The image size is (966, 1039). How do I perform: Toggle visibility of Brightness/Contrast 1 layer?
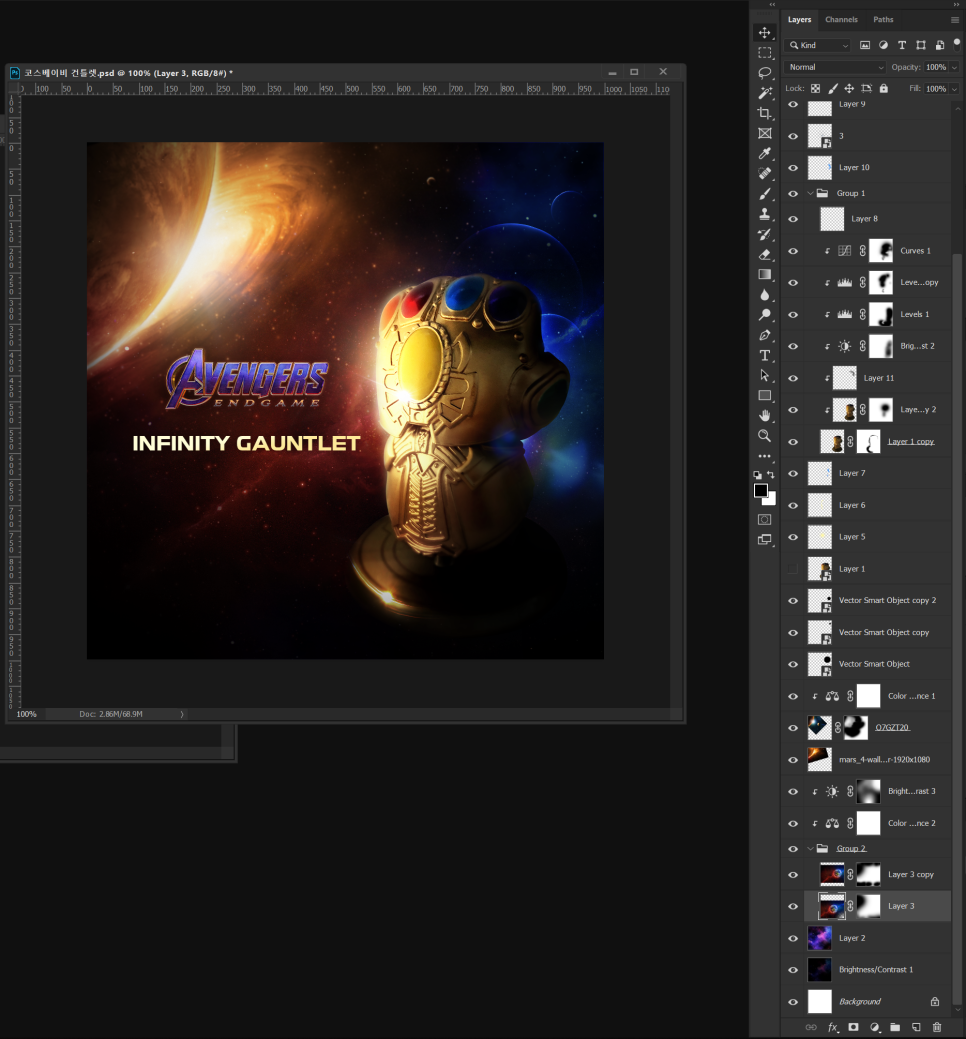point(793,970)
